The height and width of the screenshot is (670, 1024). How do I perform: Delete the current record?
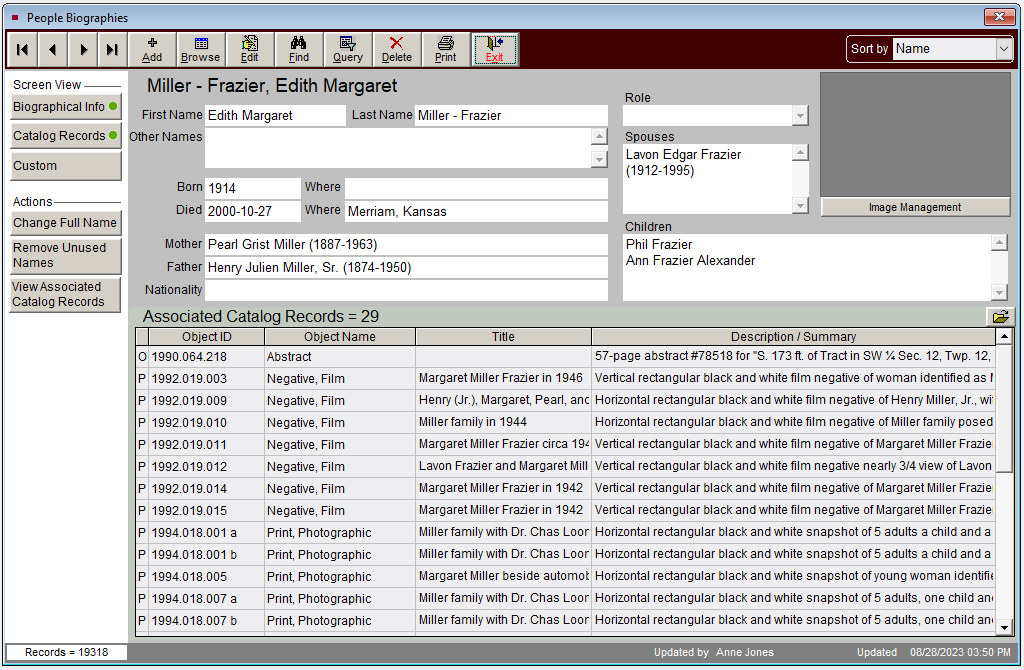point(397,49)
